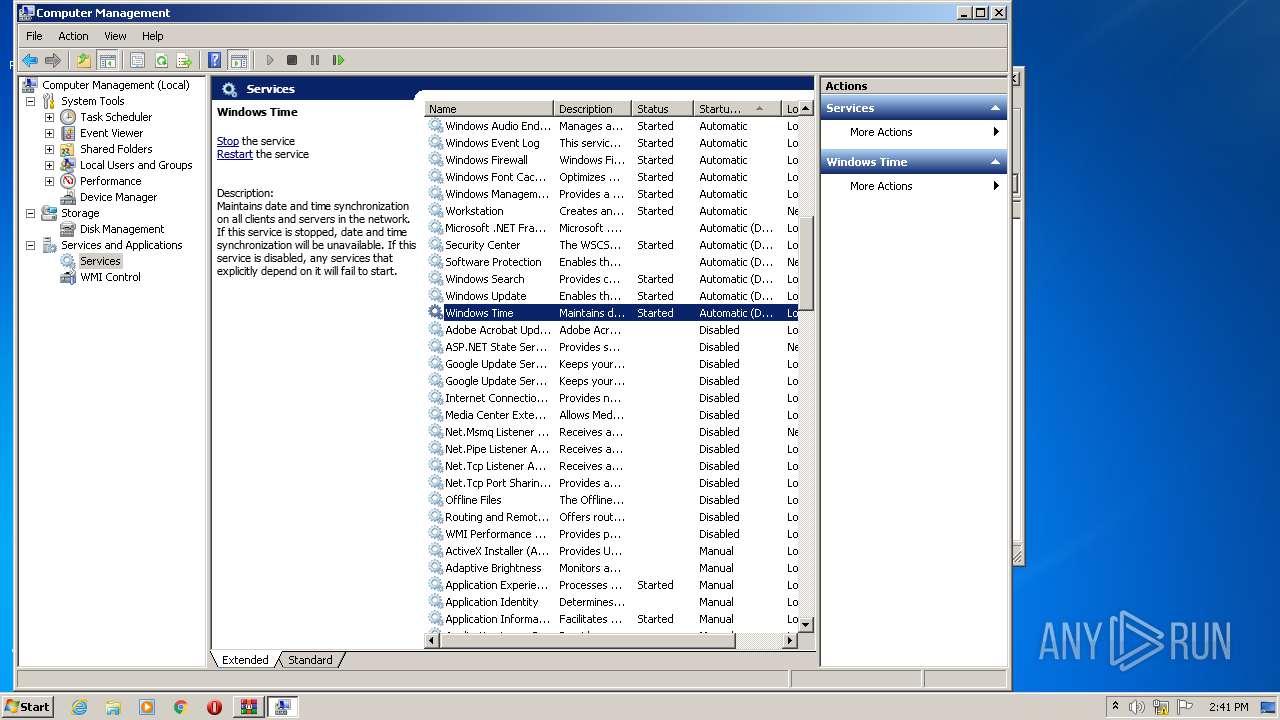The height and width of the screenshot is (720, 1280).
Task: Click the horizontal scrollbar thumb in services list
Action: 587,640
